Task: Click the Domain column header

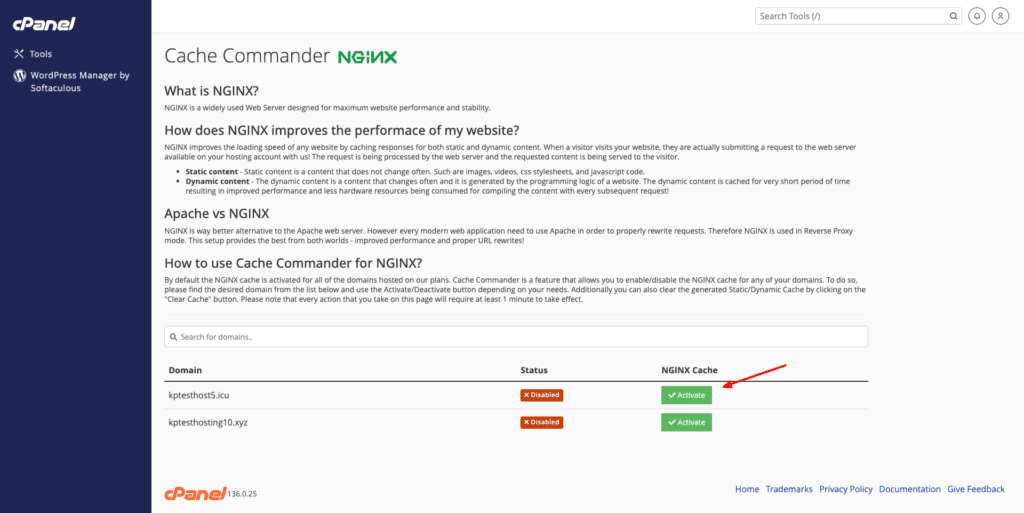Action: 185,370
